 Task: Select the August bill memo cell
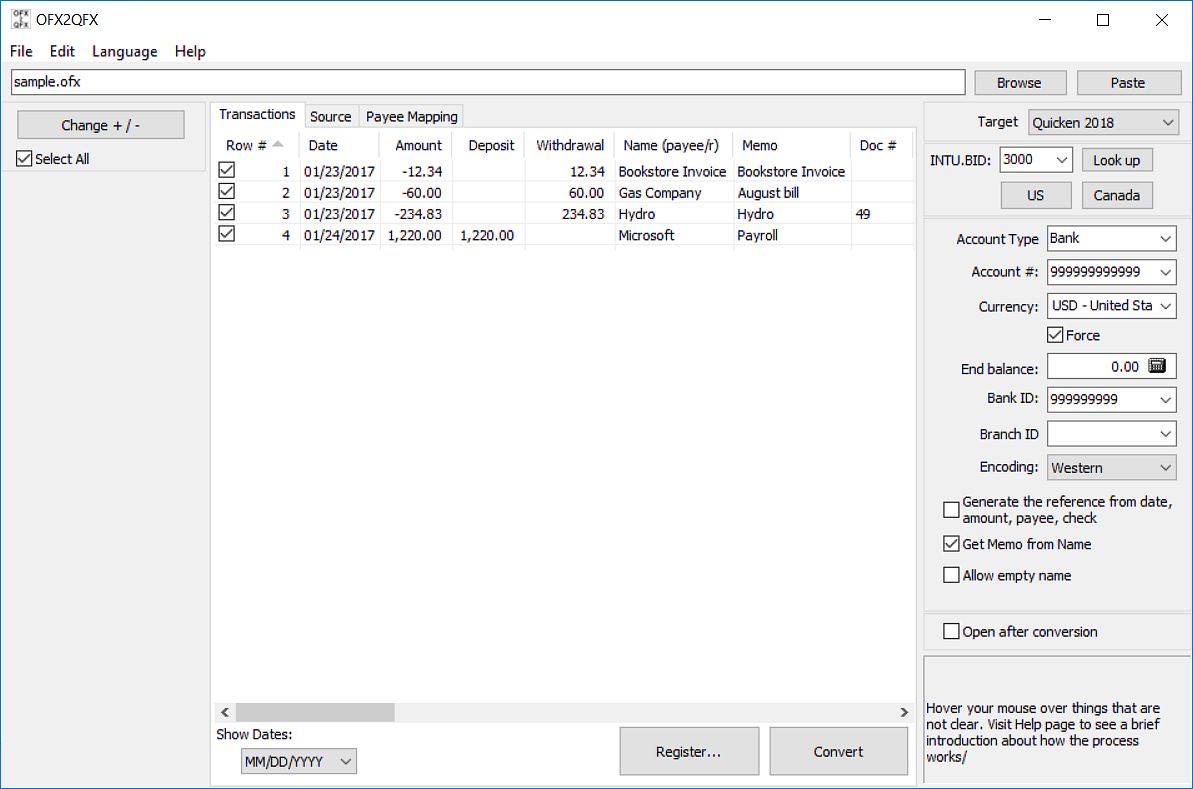tap(792, 192)
